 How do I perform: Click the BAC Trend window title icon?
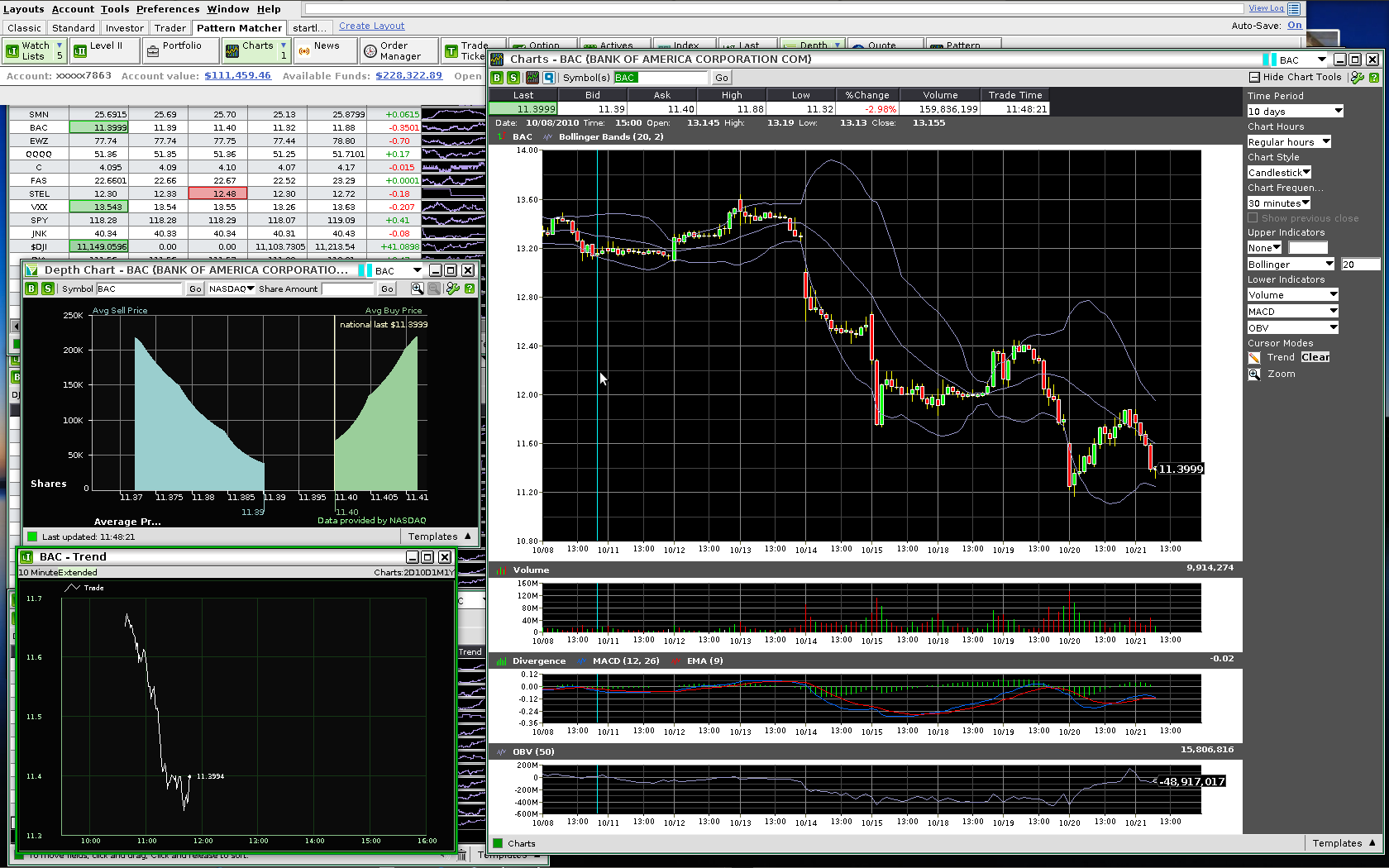point(26,557)
